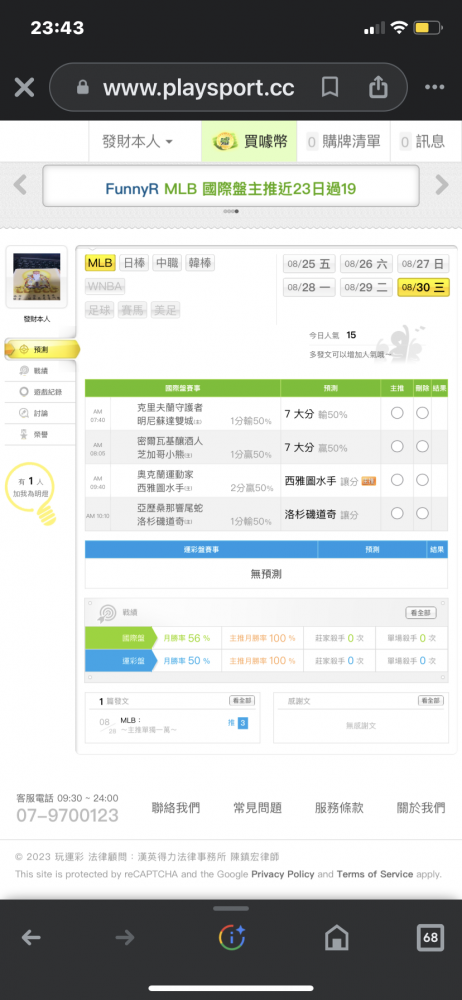This screenshot has height=1000, width=462.
Task: Tap customer service number 07-9700123
Action: click(68, 815)
